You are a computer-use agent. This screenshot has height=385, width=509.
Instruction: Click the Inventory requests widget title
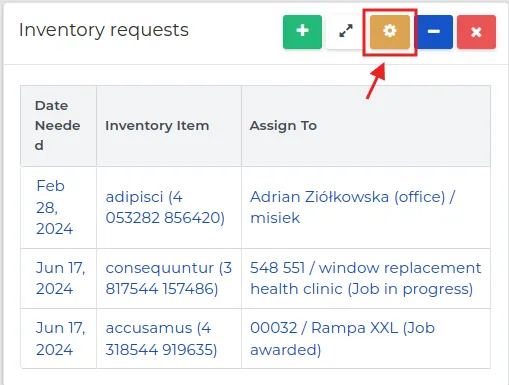coord(104,30)
